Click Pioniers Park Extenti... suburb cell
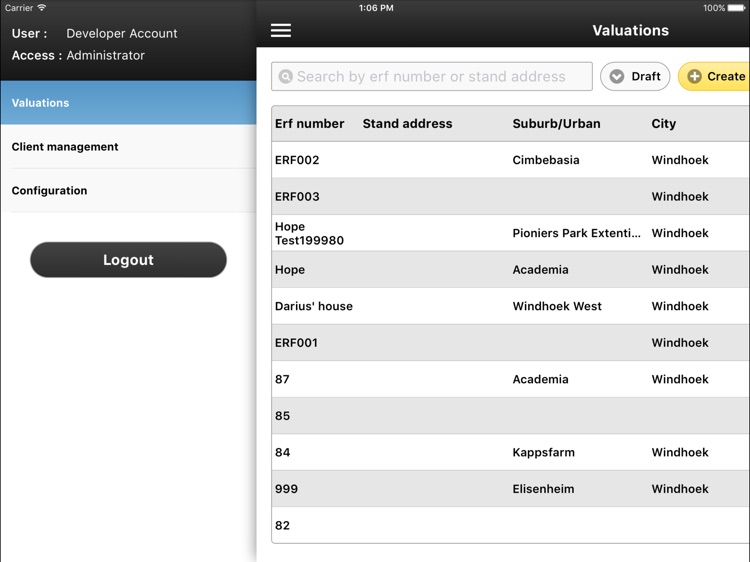The width and height of the screenshot is (750, 562). point(576,233)
